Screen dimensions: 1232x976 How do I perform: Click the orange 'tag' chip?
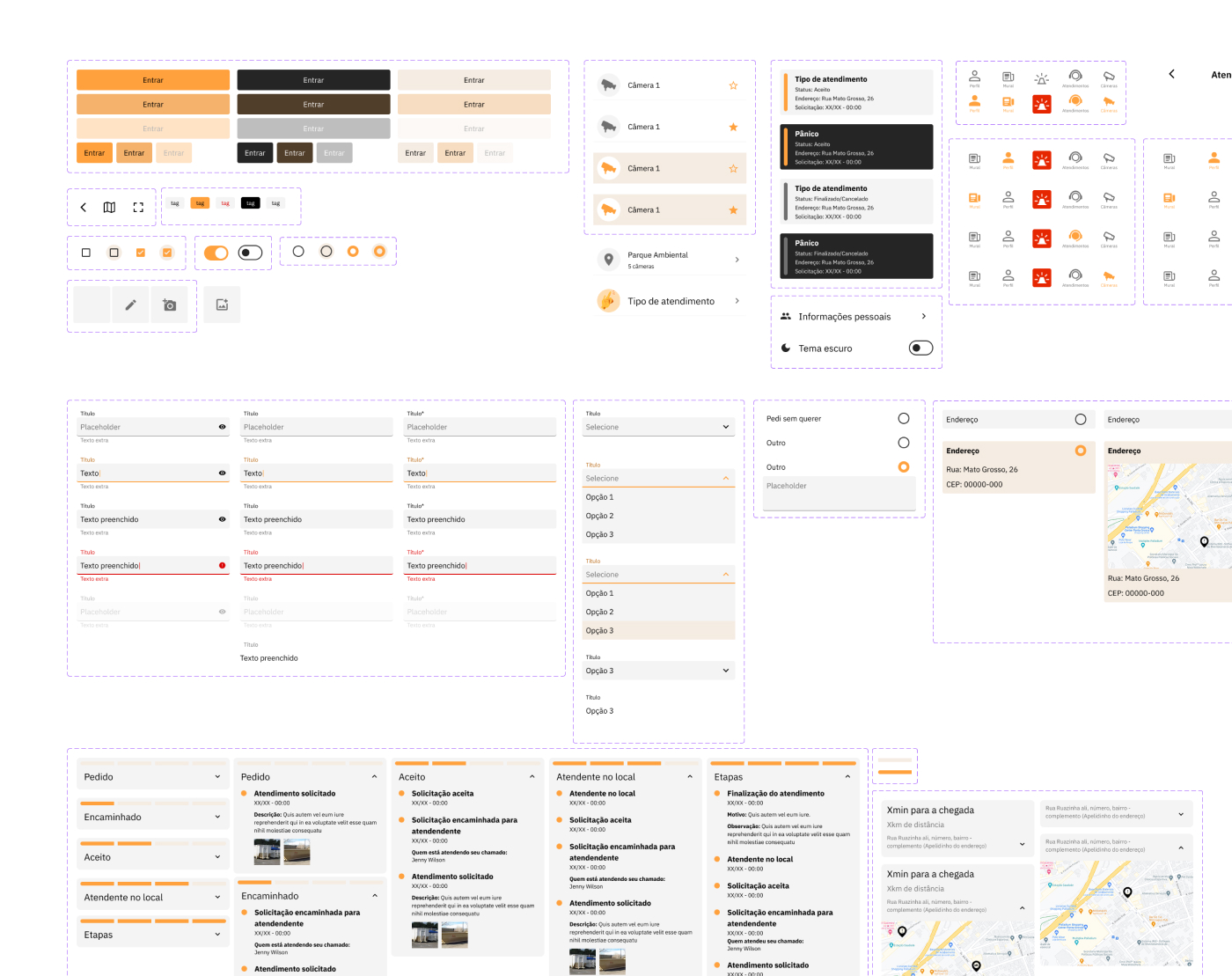click(x=200, y=203)
